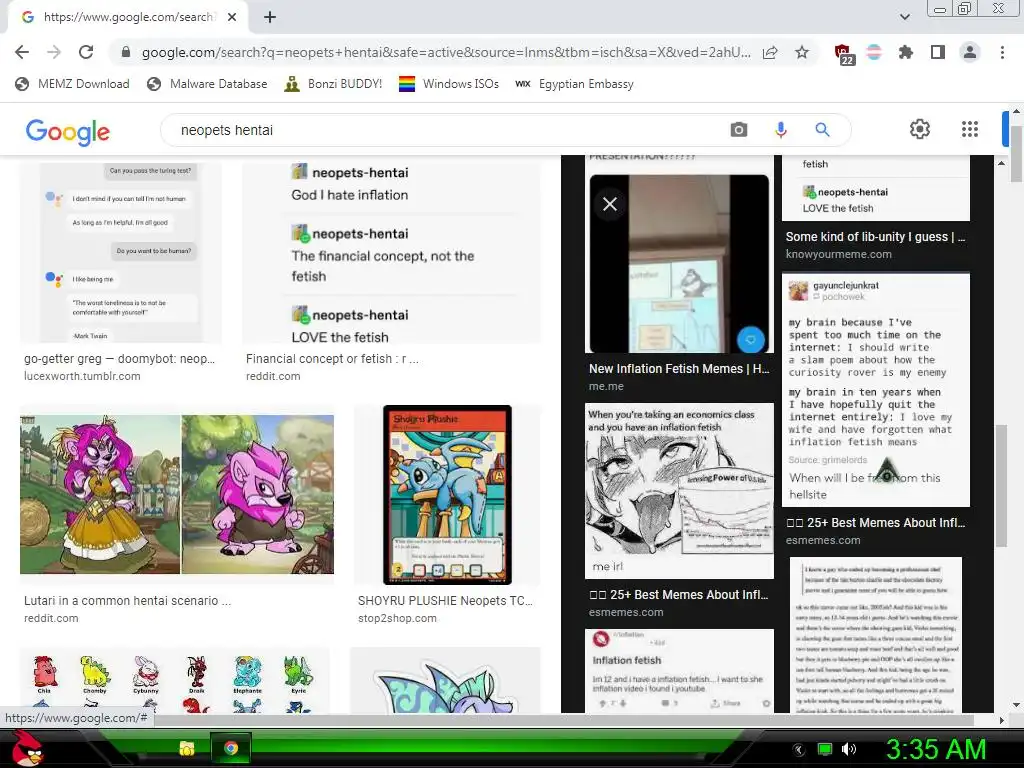This screenshot has width=1024, height=768.
Task: Show hidden tray icons arrow
Action: coord(799,749)
